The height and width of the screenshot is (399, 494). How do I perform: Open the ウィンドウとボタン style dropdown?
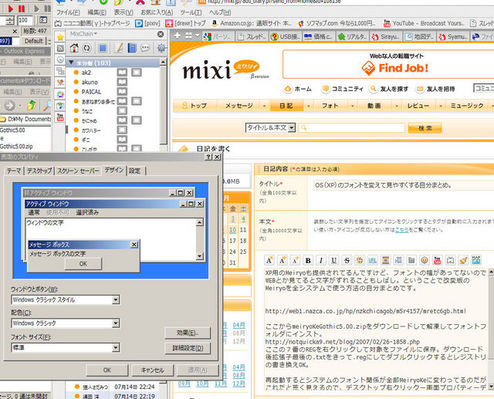pyautogui.click(x=65, y=300)
